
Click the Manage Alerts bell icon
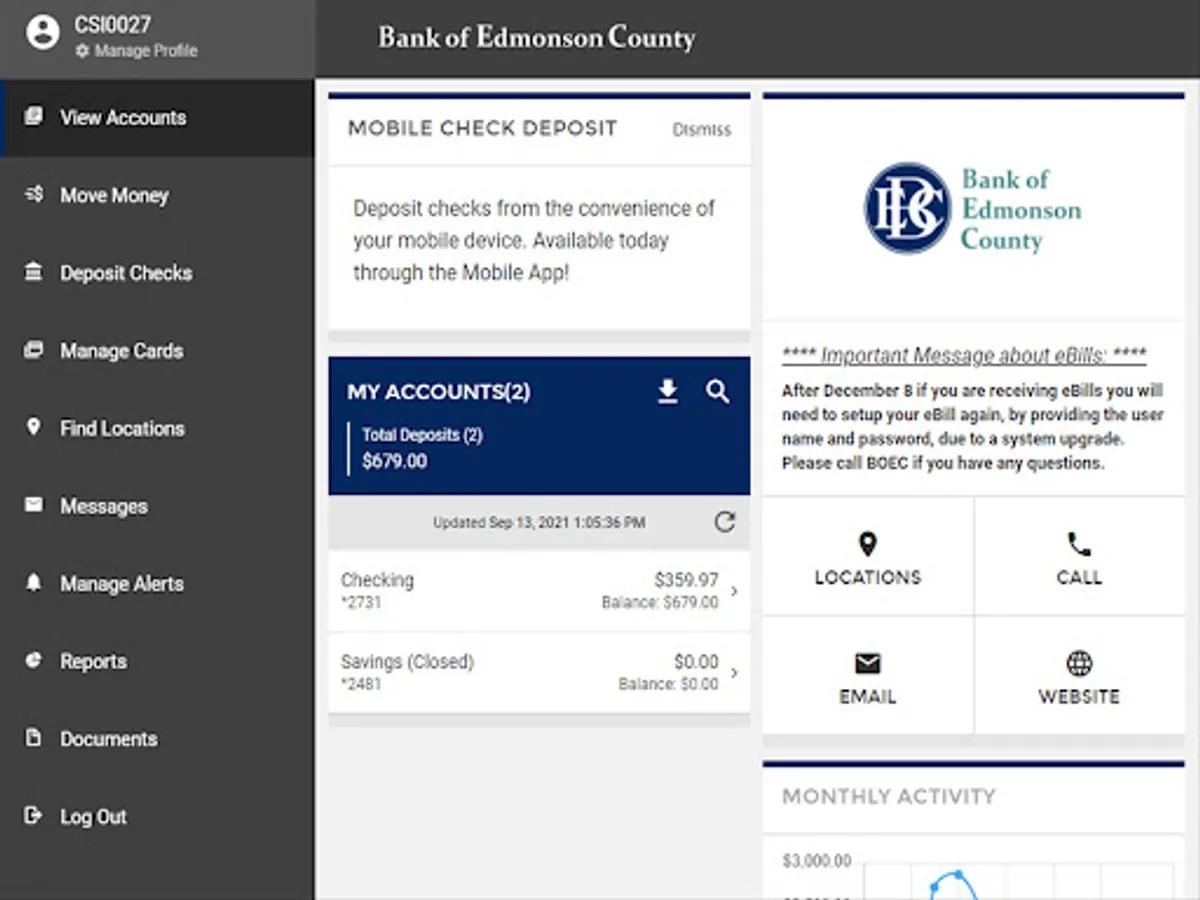click(x=34, y=582)
